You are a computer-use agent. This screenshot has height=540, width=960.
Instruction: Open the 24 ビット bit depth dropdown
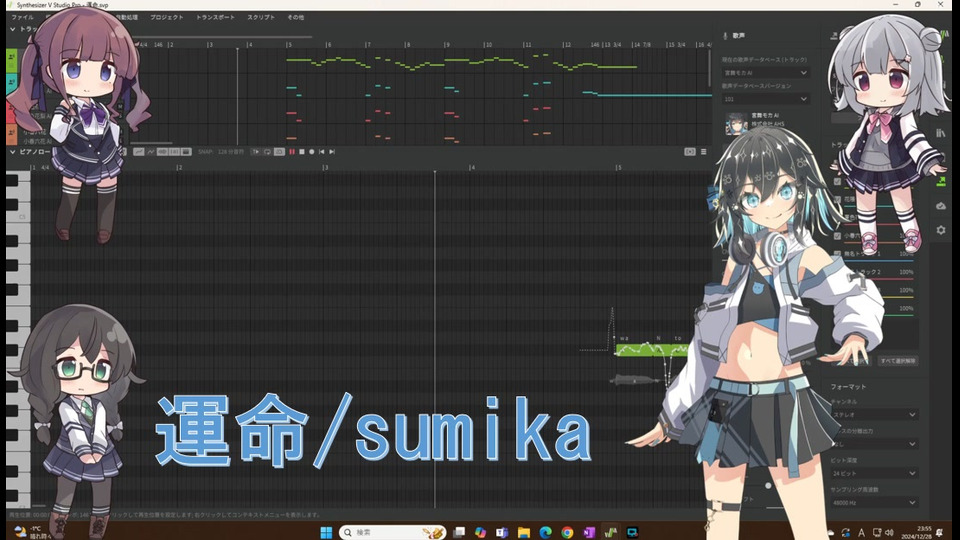coord(874,473)
